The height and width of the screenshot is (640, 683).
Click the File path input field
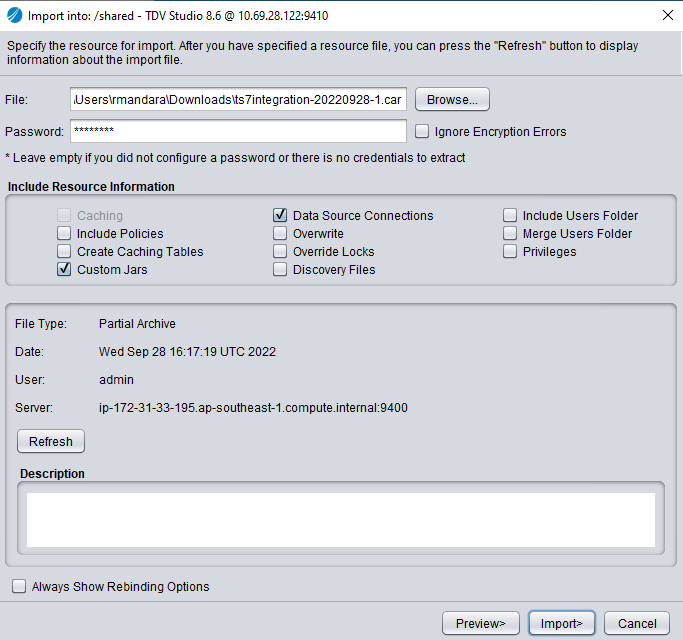pos(238,100)
